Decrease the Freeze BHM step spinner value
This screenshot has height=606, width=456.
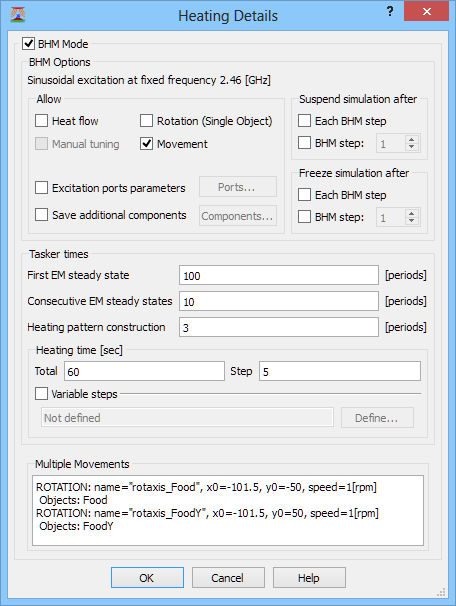412,221
